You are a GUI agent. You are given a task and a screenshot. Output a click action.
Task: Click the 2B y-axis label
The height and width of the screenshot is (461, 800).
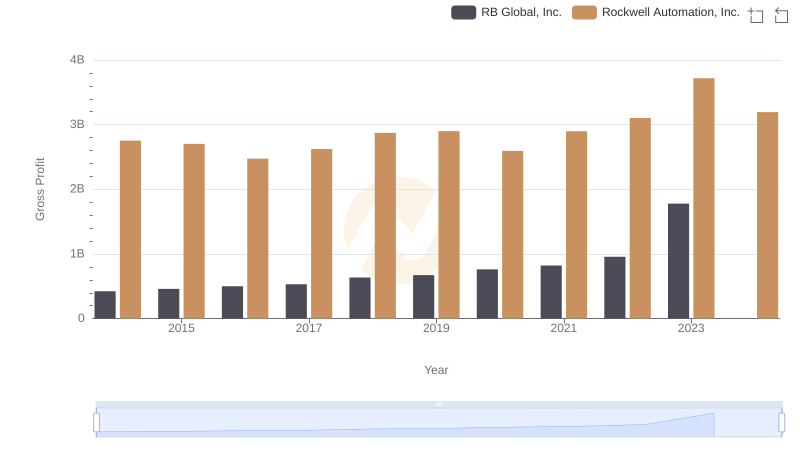(x=77, y=189)
